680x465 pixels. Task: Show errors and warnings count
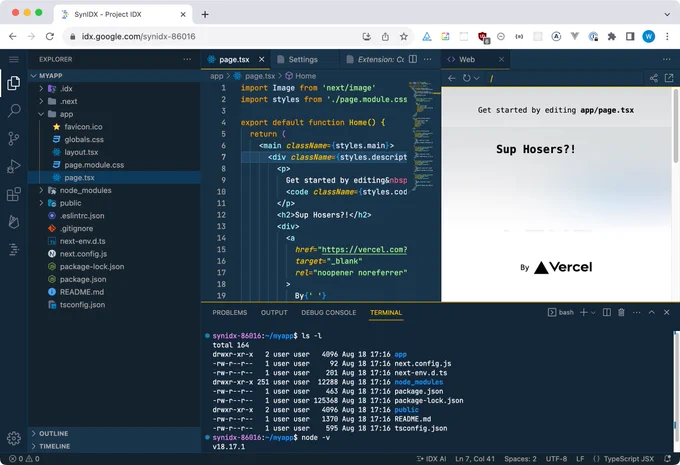coord(25,458)
